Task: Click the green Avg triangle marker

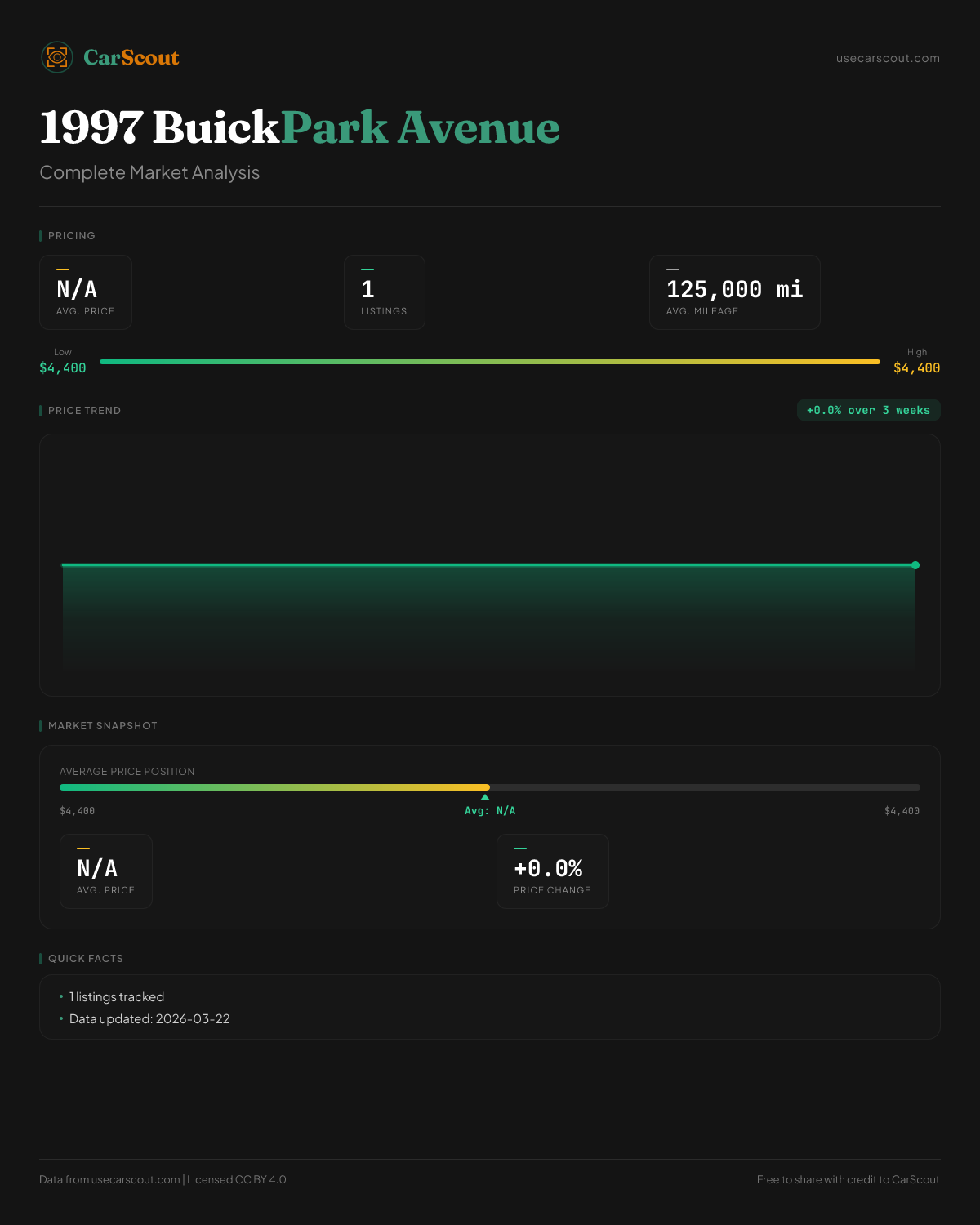Action: pyautogui.click(x=485, y=797)
